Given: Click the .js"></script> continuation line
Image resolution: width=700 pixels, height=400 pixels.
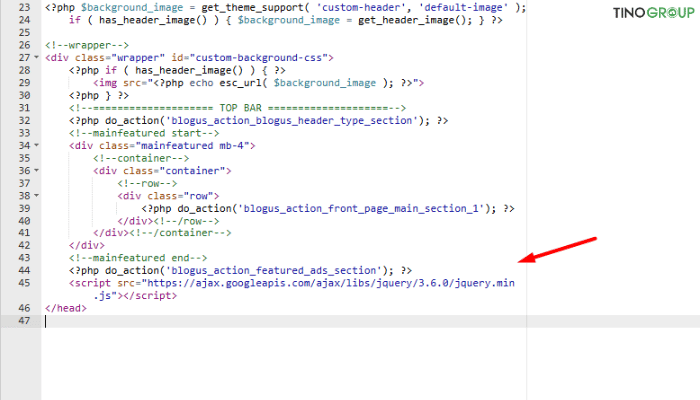Looking at the screenshot, I should tap(135, 296).
